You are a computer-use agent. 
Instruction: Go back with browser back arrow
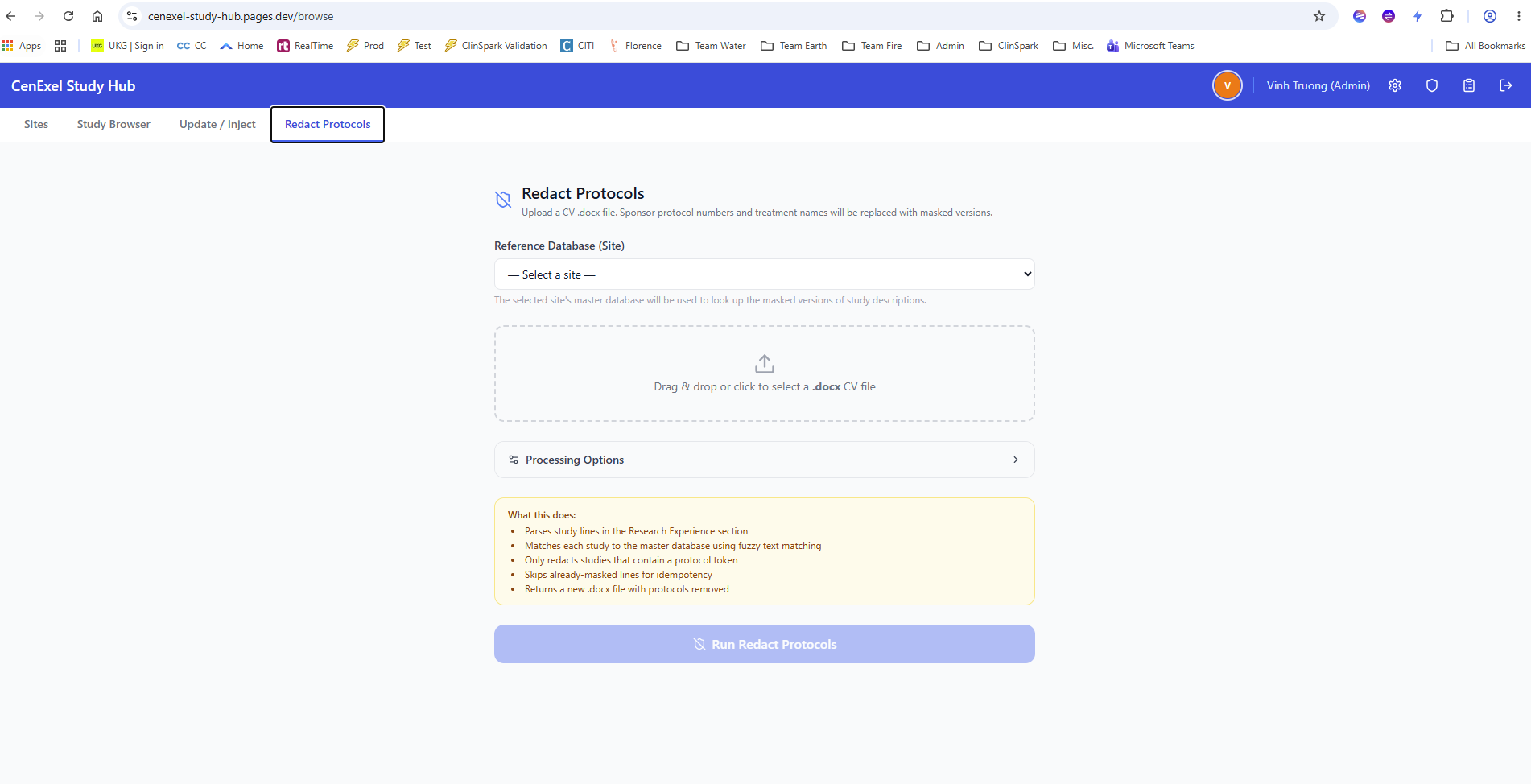click(11, 16)
